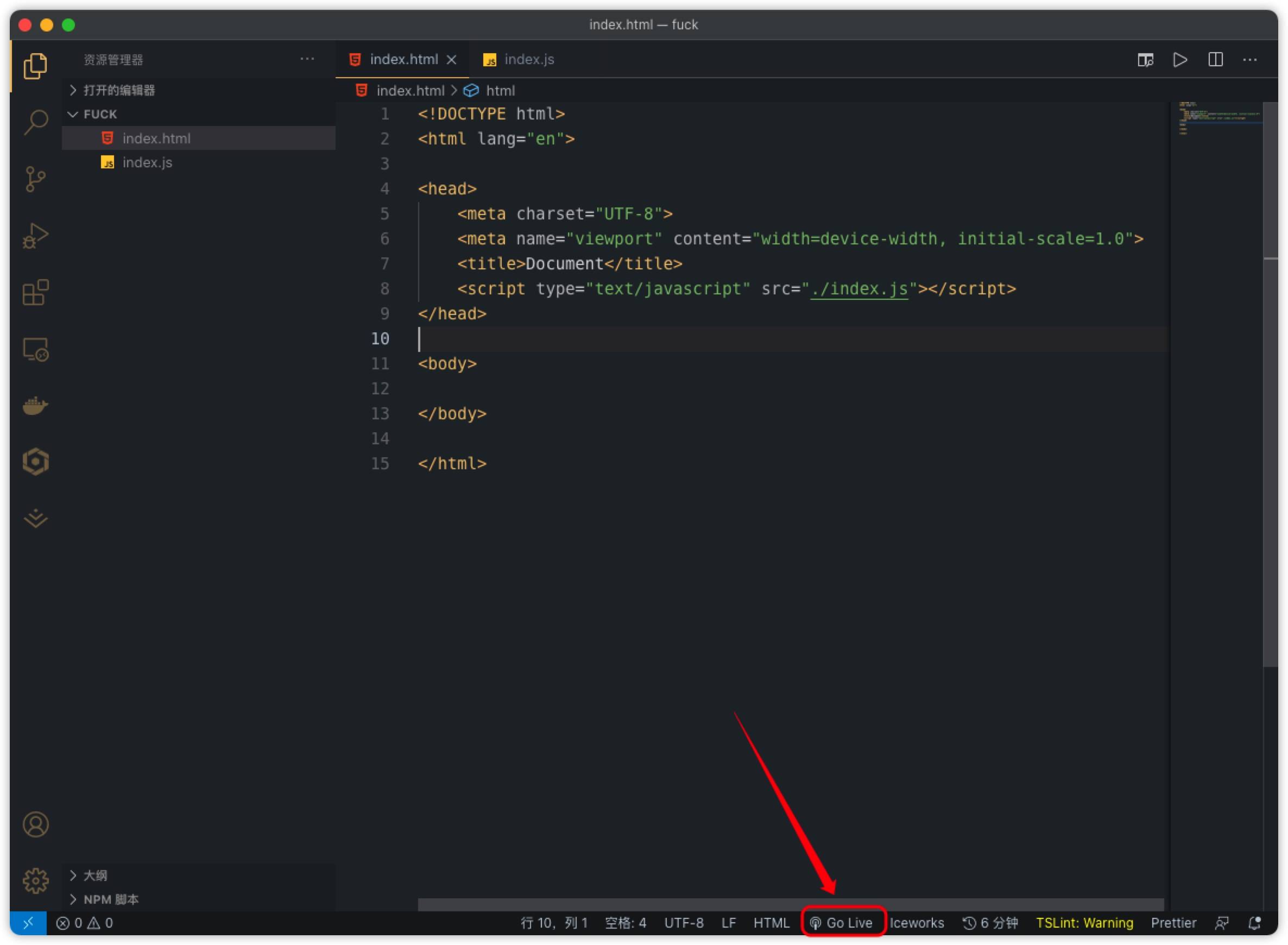The height and width of the screenshot is (945, 1288).
Task: Run the file with the play icon
Action: pos(1180,60)
